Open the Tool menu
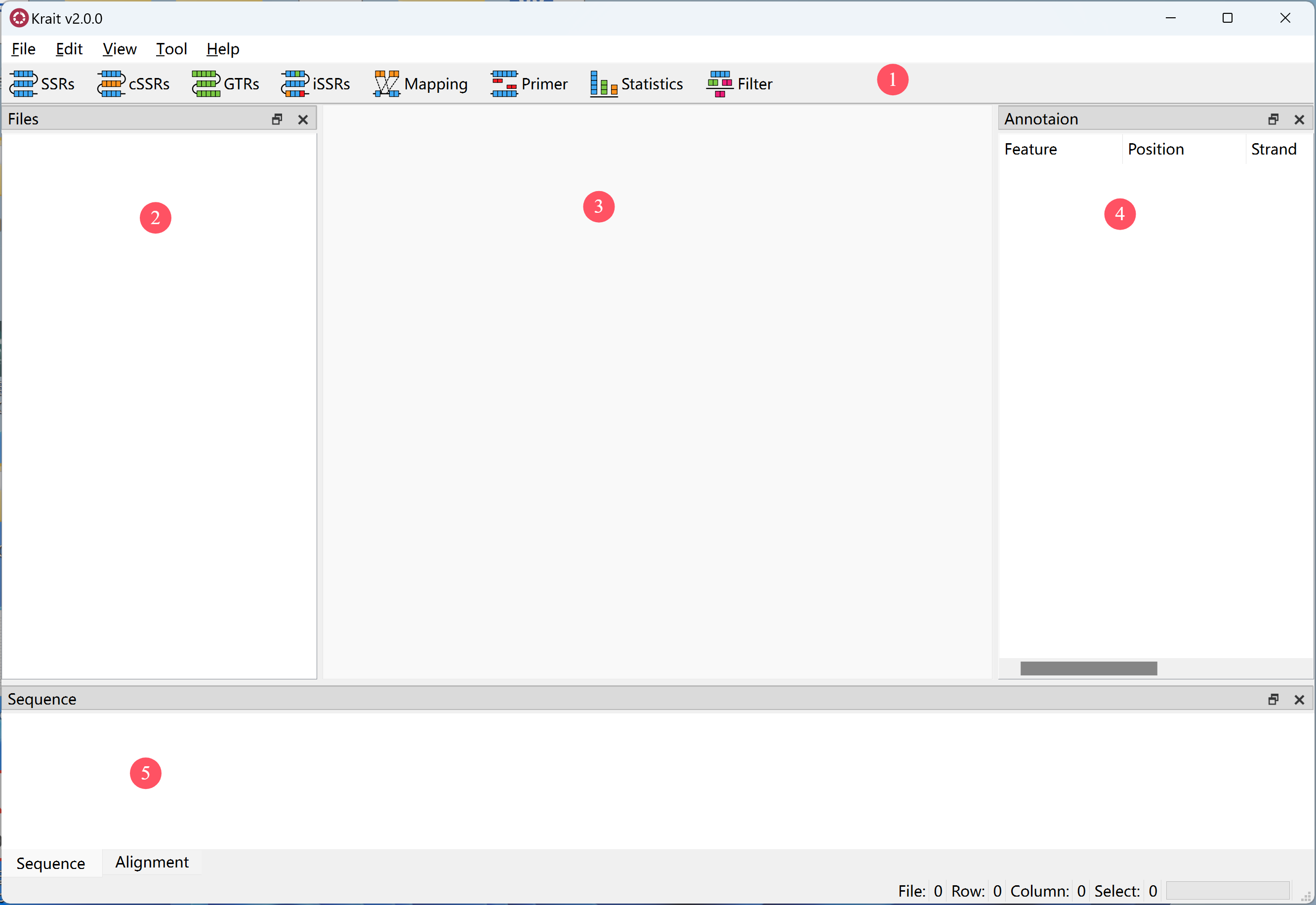This screenshot has height=905, width=1316. [x=171, y=49]
